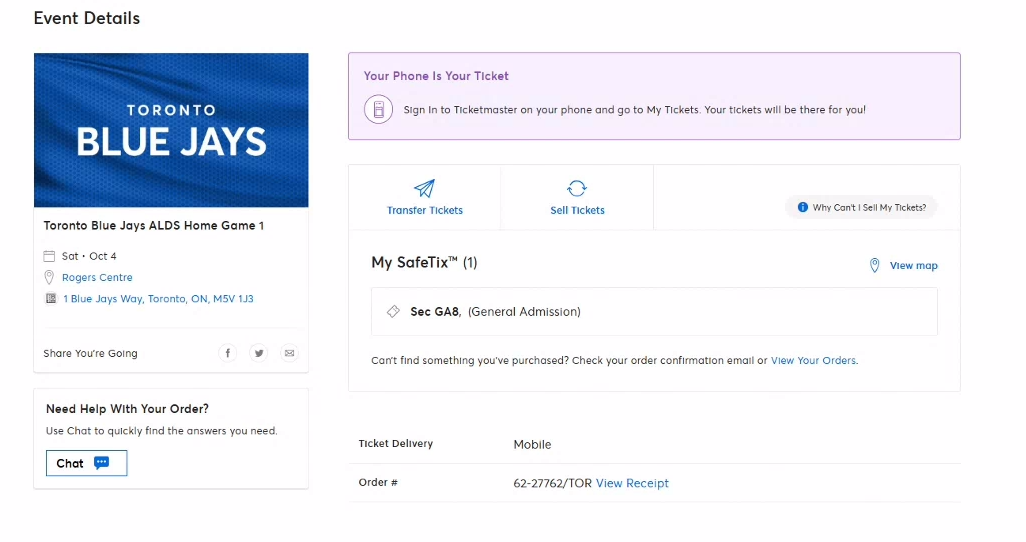Click the calendar icon beside Sat Oct 4
The height and width of the screenshot is (542, 1026).
click(49, 256)
